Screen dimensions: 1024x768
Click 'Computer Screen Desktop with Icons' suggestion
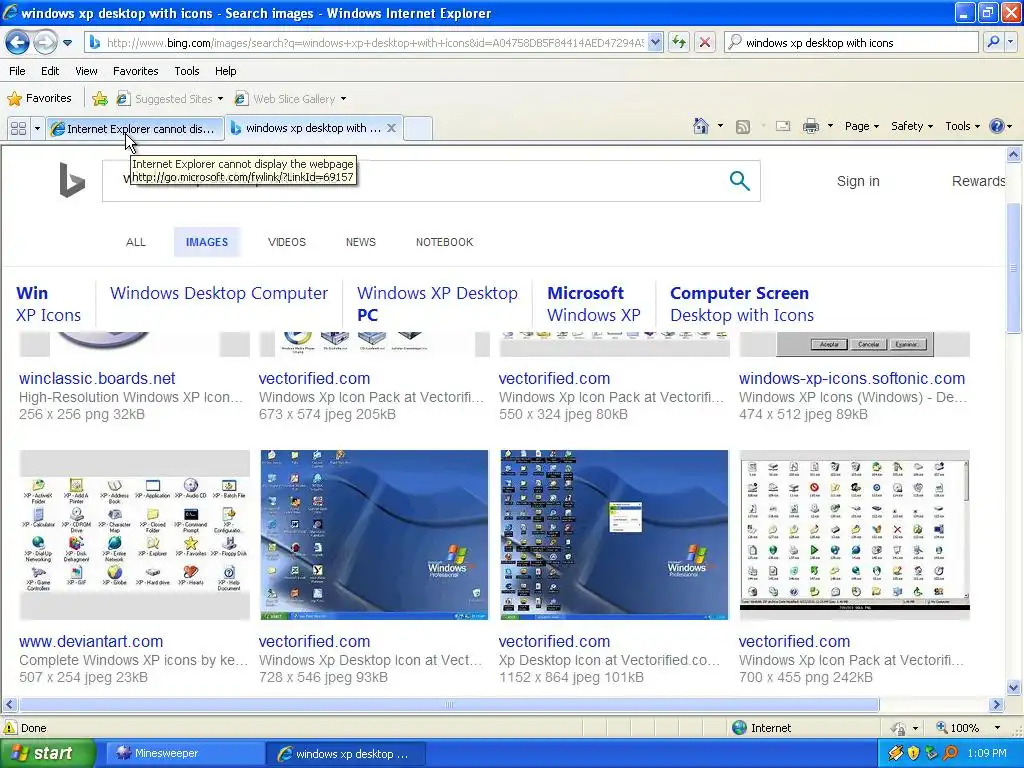click(742, 304)
